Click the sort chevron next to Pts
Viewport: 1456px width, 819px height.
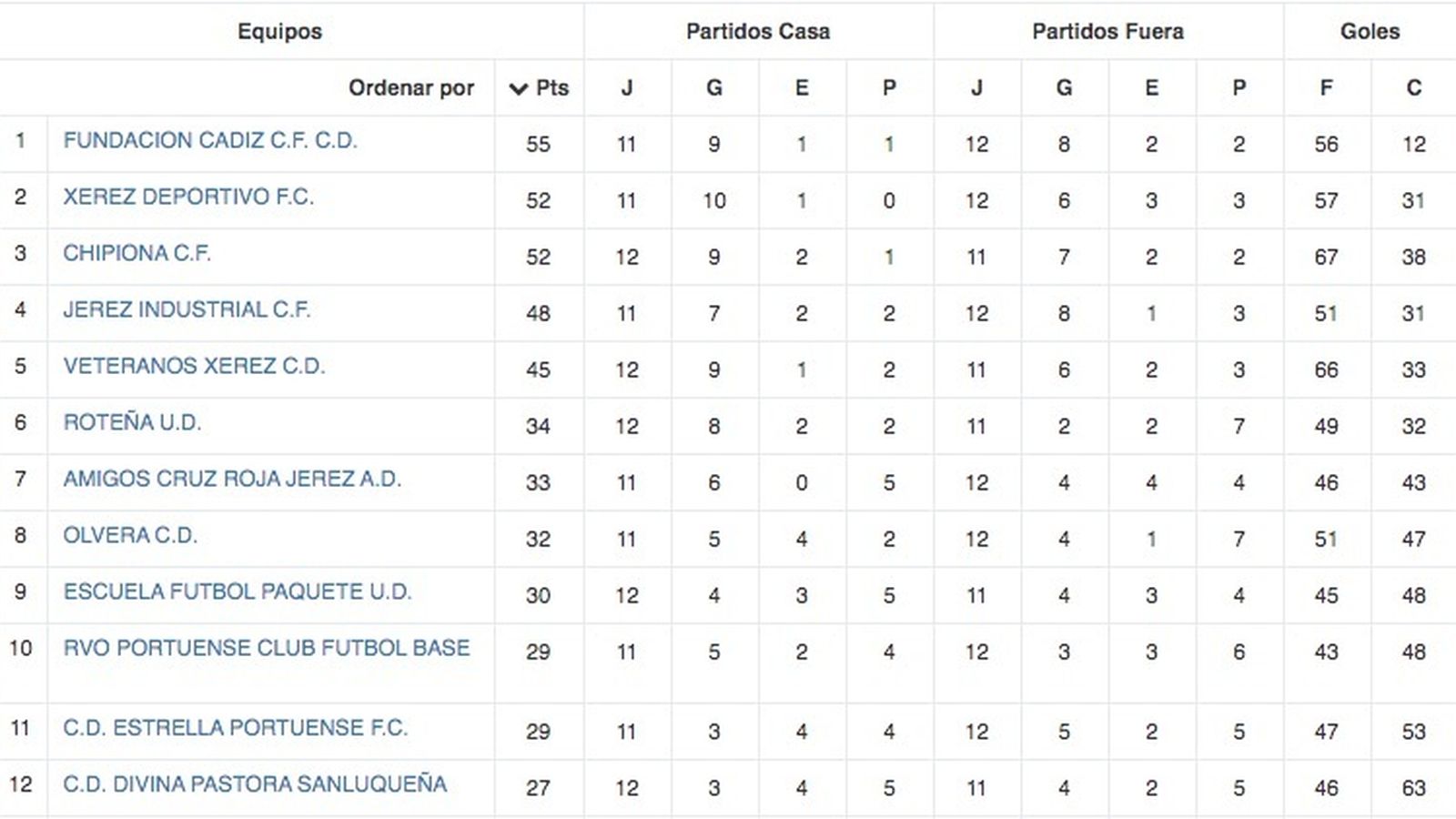click(517, 89)
